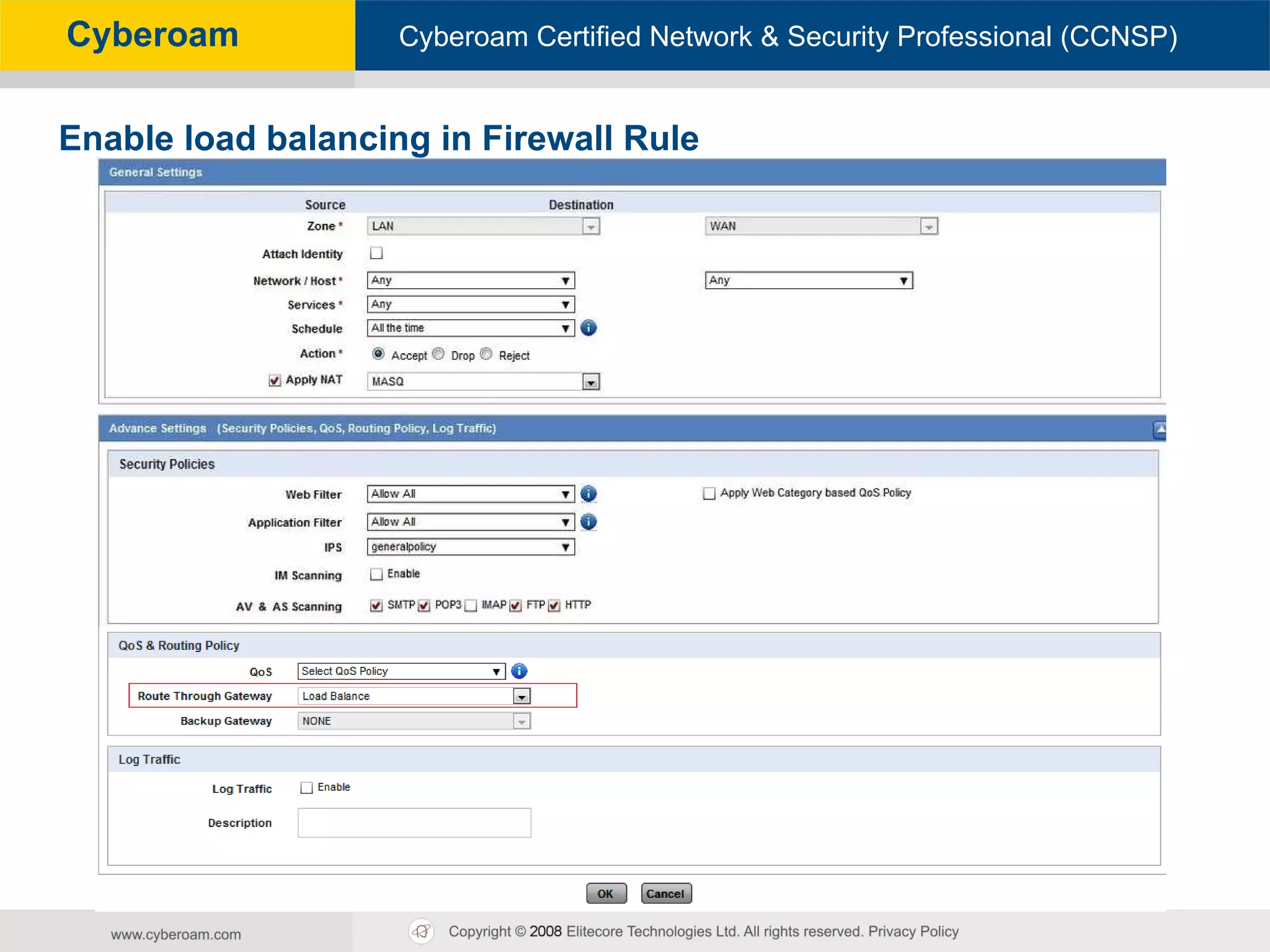Click the Enable load balancing slide title

pos(378,138)
